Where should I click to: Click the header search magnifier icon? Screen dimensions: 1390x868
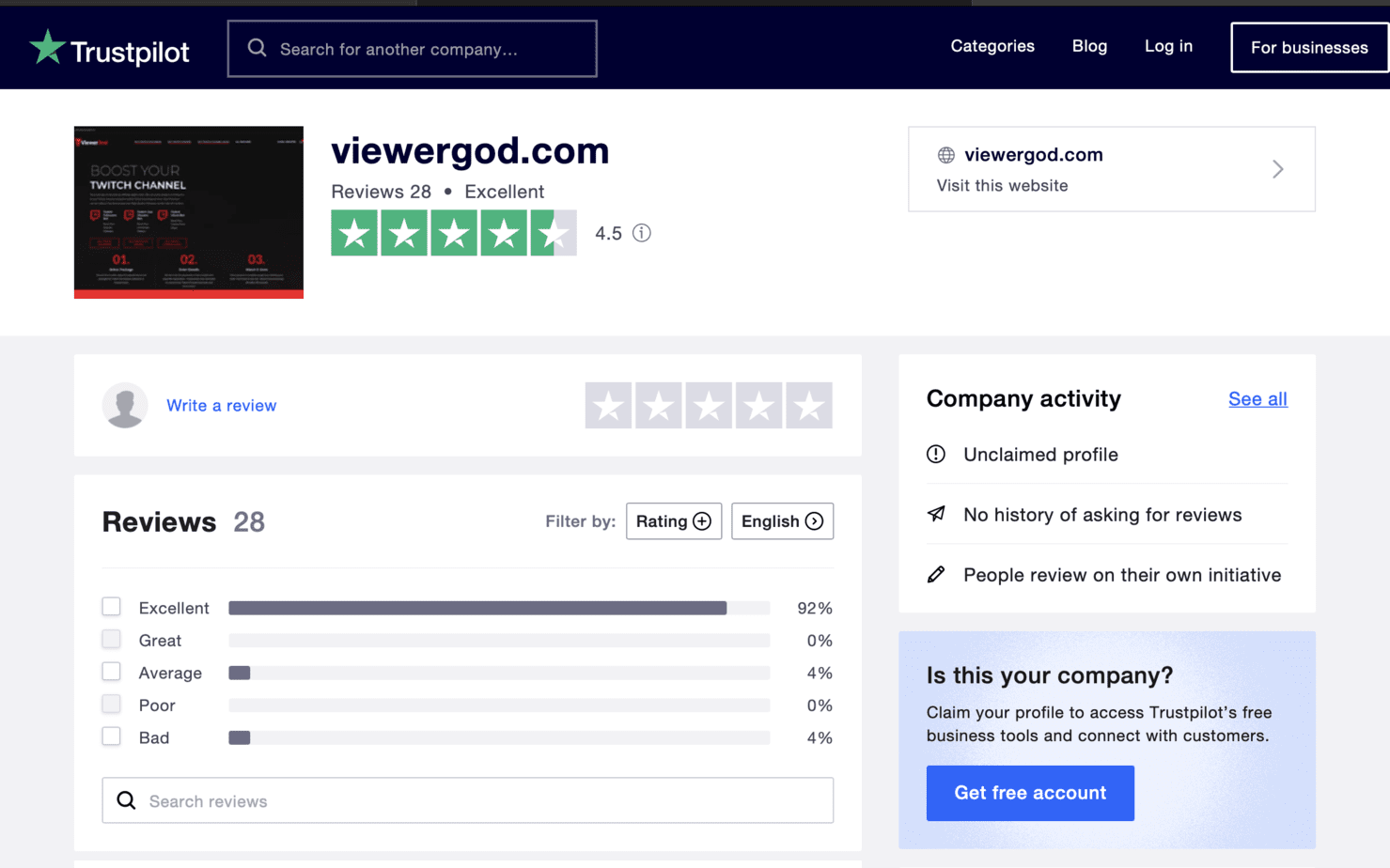[257, 48]
